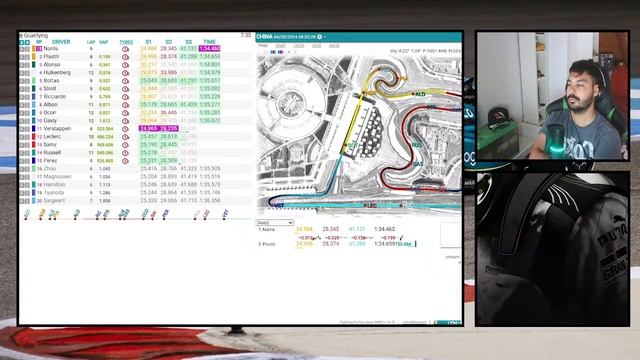Click the tyre icon in Perez row

click(125, 161)
